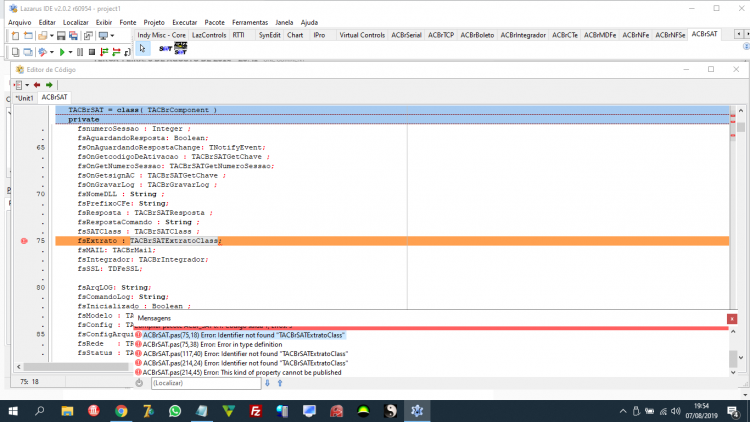Pause program execution
Screen dimensions: 750x422
pyautogui.click(x=80, y=52)
